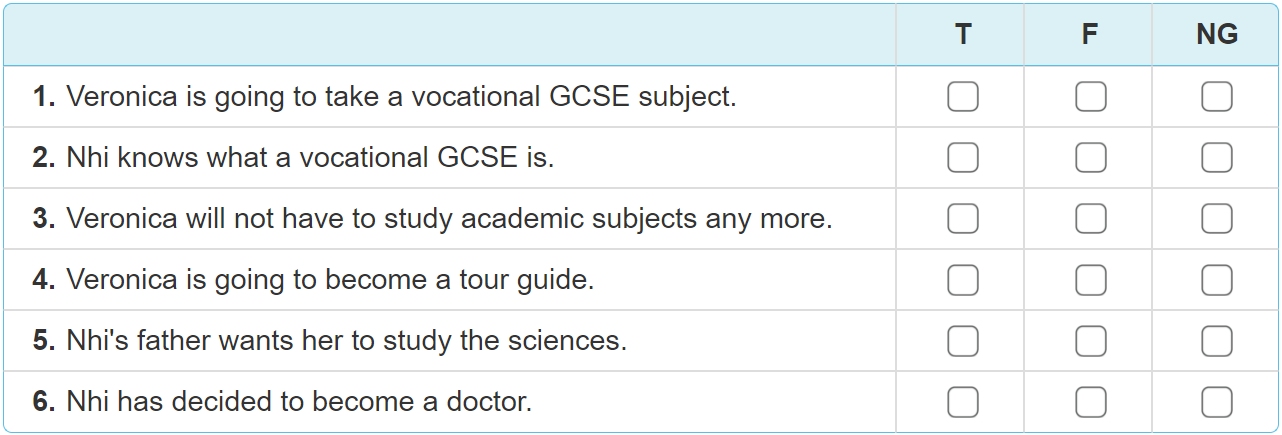1282x435 pixels.
Task: Tick T for Nhi's father statement
Action: point(962,341)
